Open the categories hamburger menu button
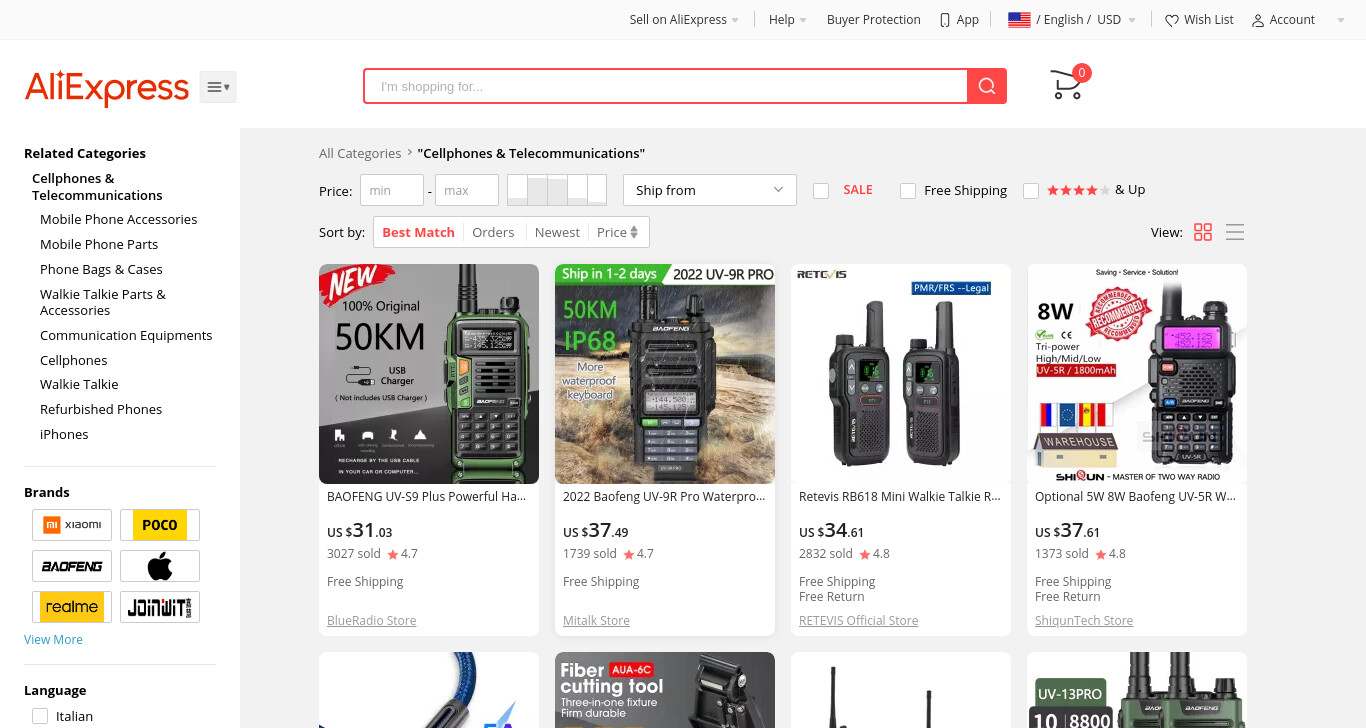The height and width of the screenshot is (728, 1366). [x=218, y=87]
